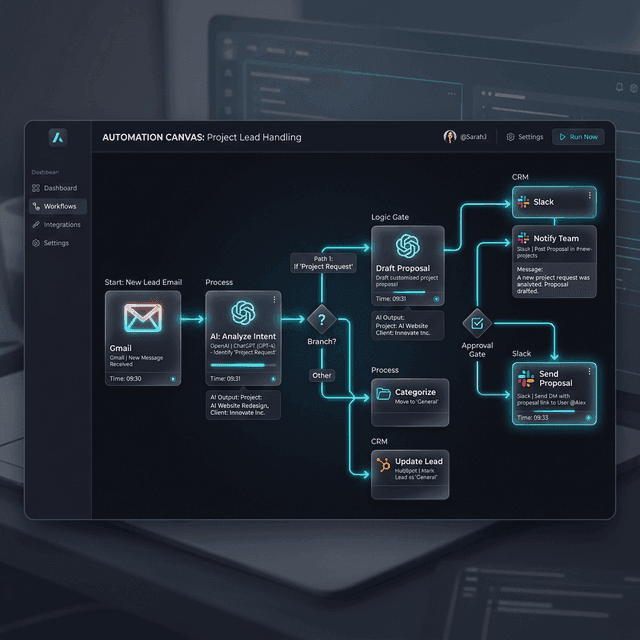This screenshot has height=640, width=640.
Task: Click the Gmail node title
Action: [120, 348]
